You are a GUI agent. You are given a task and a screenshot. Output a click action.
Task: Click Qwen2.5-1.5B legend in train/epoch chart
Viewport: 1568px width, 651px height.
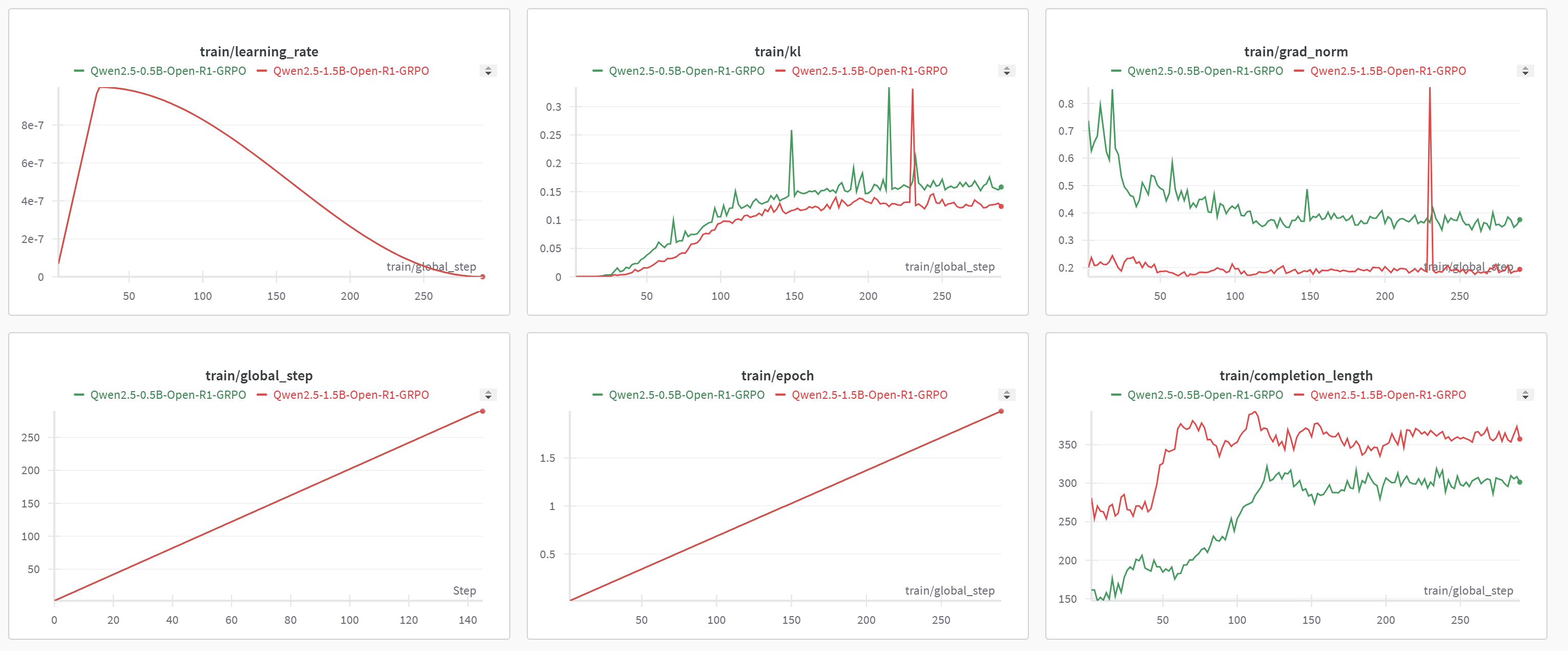click(x=870, y=395)
